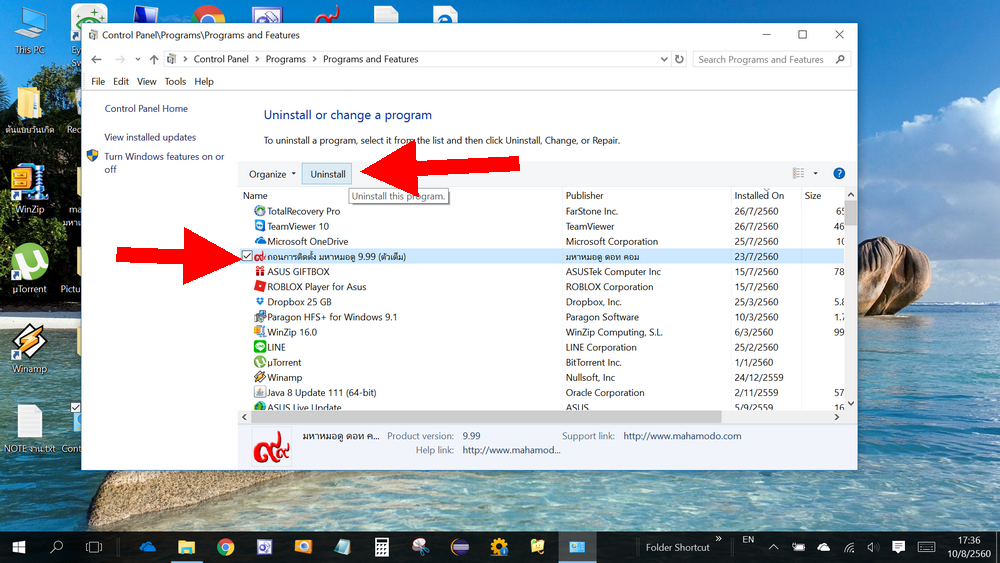Click the Mahamodo logo thumbnail in details pane
The height and width of the screenshot is (563, 1000).
coord(272,446)
